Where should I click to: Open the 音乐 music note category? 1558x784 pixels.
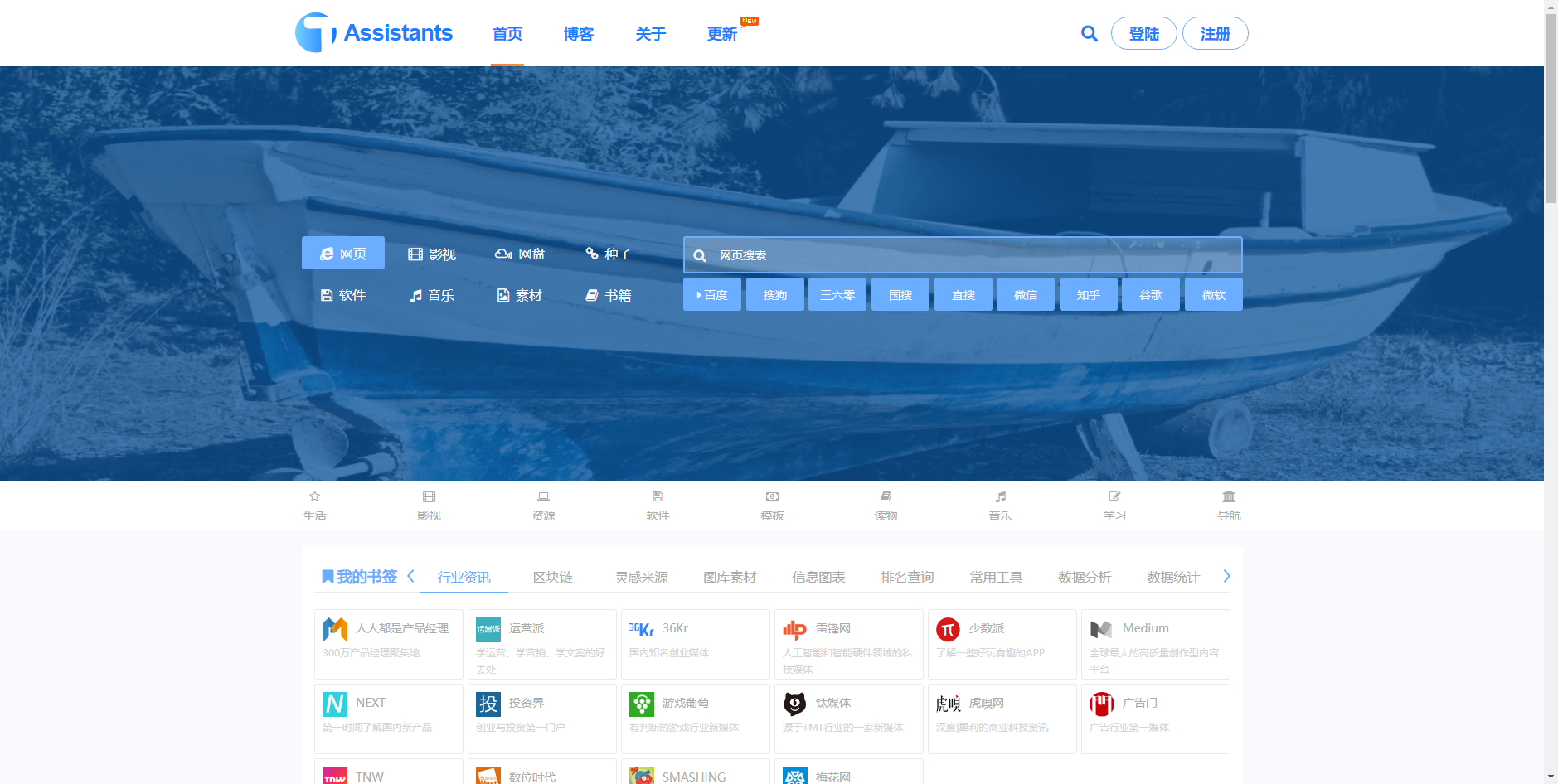1000,496
